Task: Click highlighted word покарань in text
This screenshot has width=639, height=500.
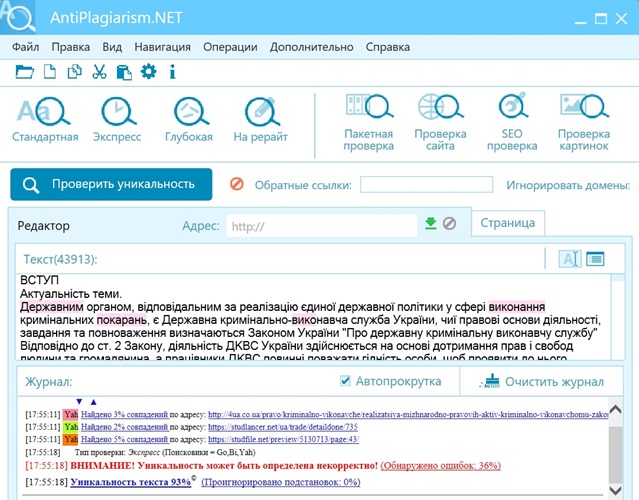Action: coord(121,320)
